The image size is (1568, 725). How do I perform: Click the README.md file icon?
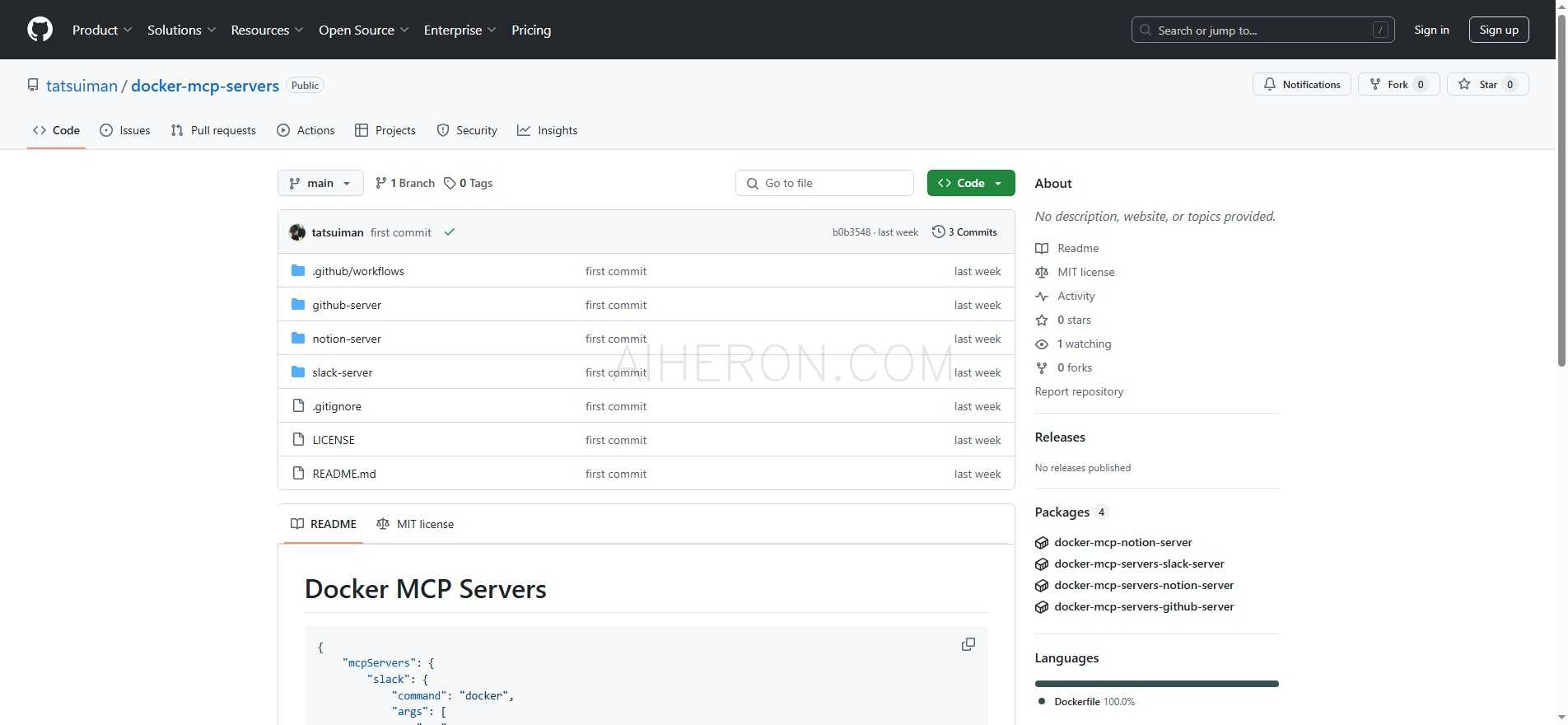coord(298,474)
